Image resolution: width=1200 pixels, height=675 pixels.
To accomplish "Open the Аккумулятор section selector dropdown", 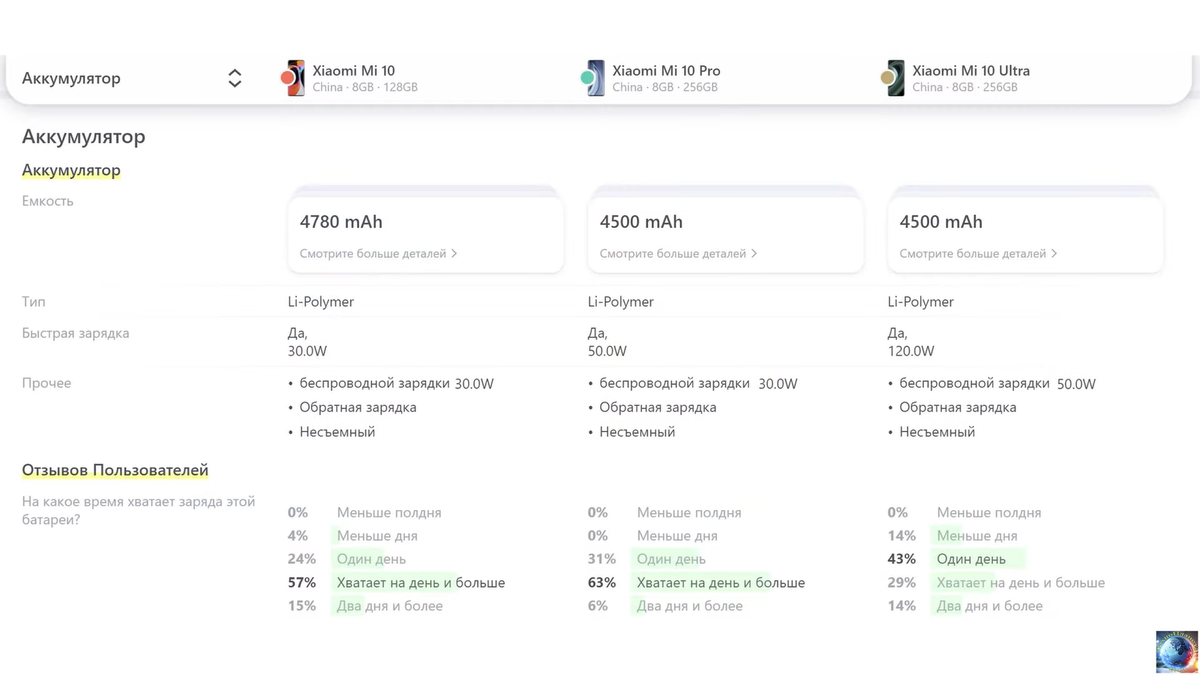I will [x=234, y=78].
